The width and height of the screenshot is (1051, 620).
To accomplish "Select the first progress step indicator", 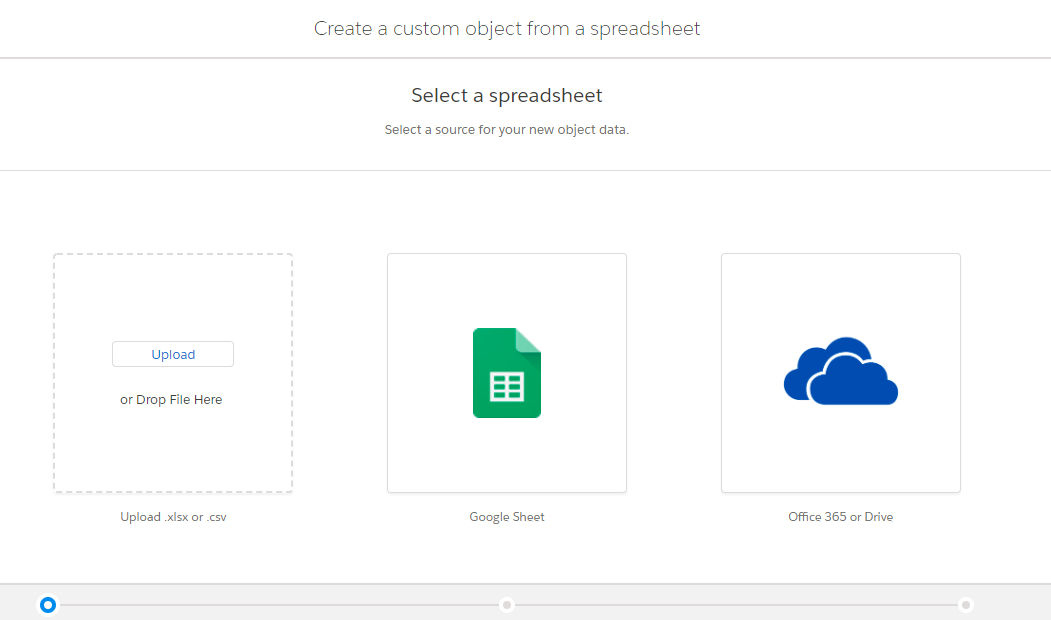I will [x=48, y=605].
